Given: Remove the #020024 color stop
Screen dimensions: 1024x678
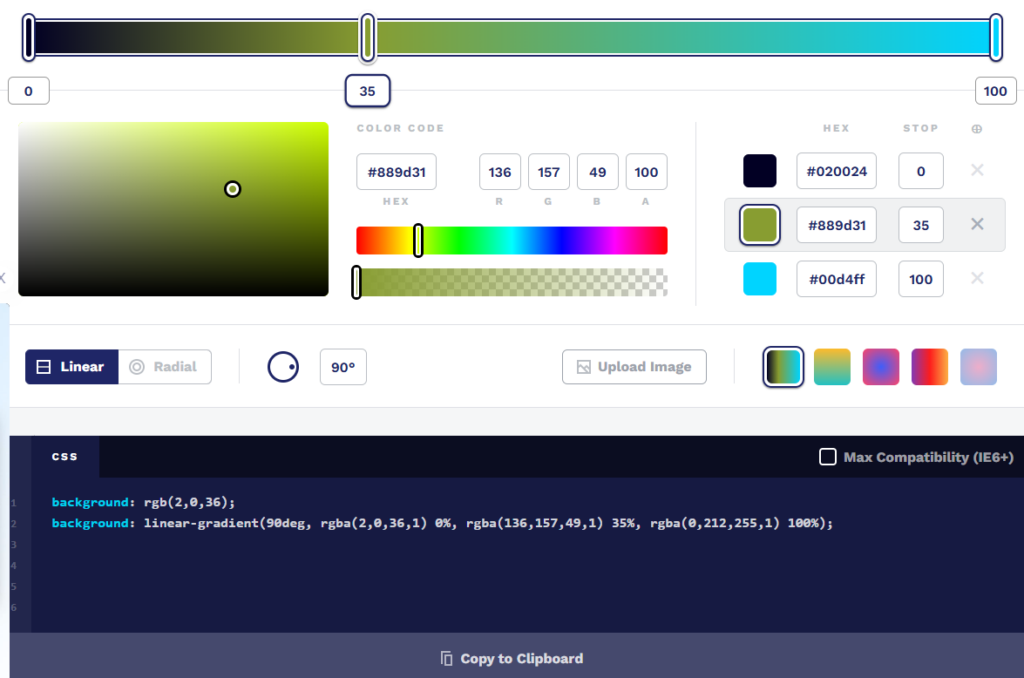Looking at the screenshot, I should 977,171.
